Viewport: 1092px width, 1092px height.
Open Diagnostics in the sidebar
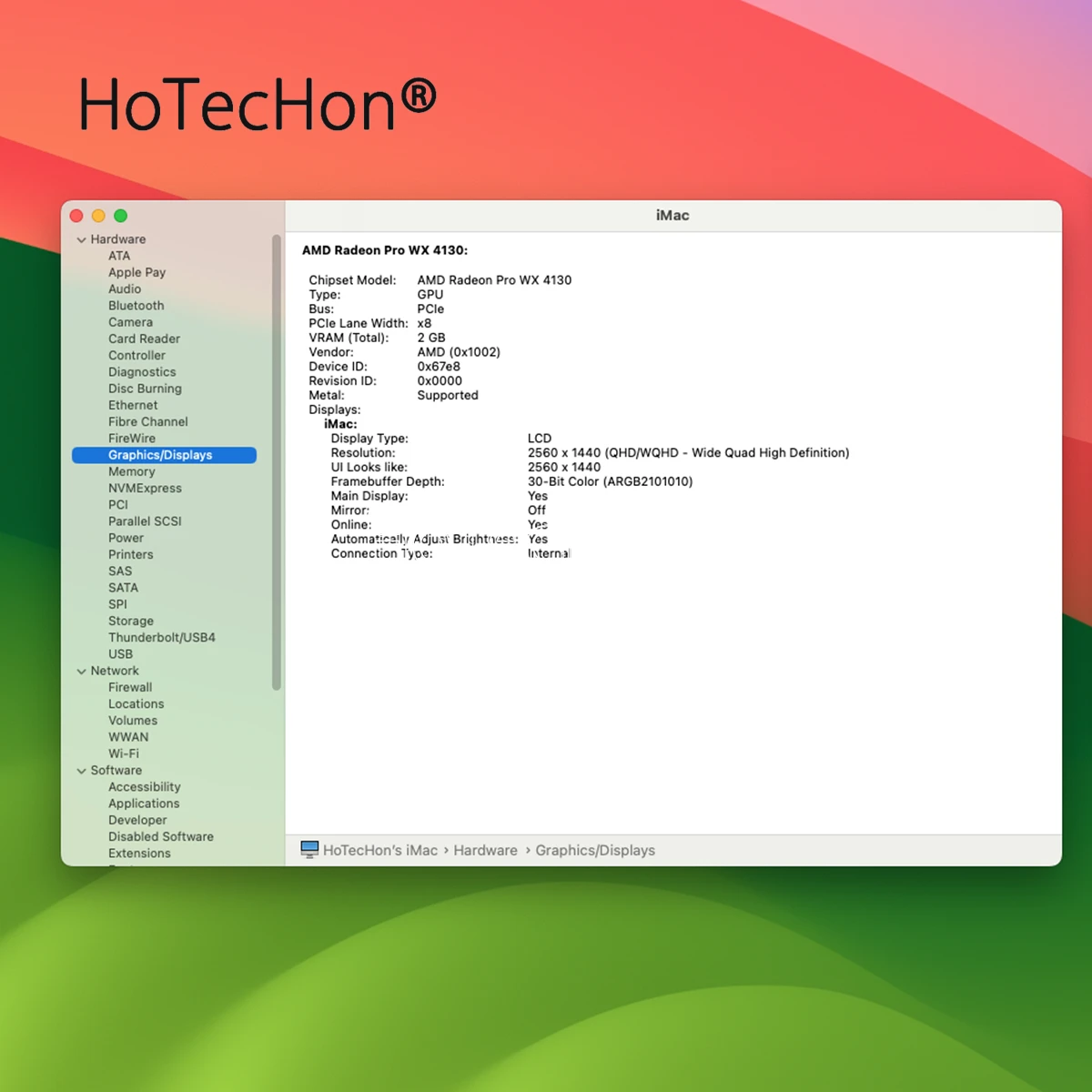[142, 372]
